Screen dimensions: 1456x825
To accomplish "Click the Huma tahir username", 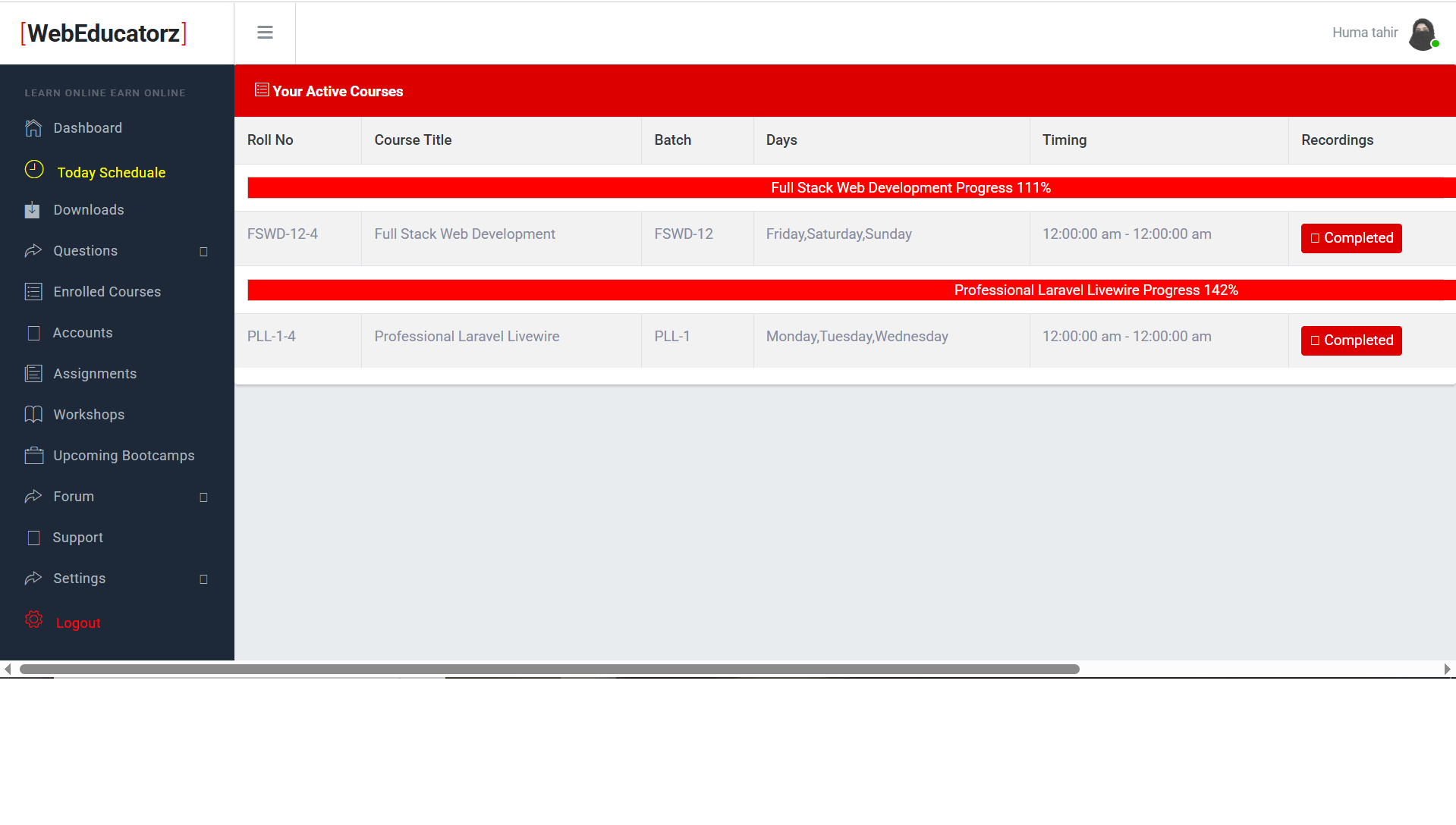I will point(1365,33).
